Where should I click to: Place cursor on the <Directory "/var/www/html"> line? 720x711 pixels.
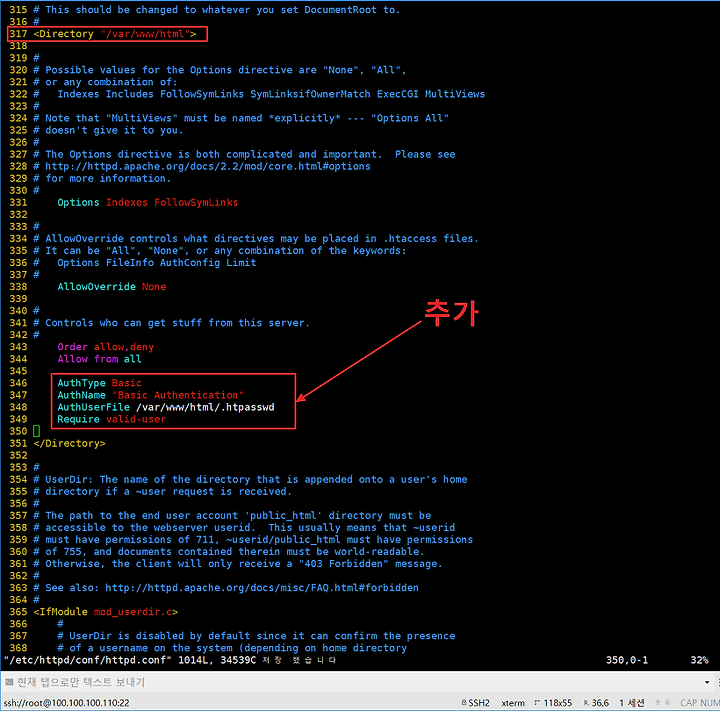(115, 34)
